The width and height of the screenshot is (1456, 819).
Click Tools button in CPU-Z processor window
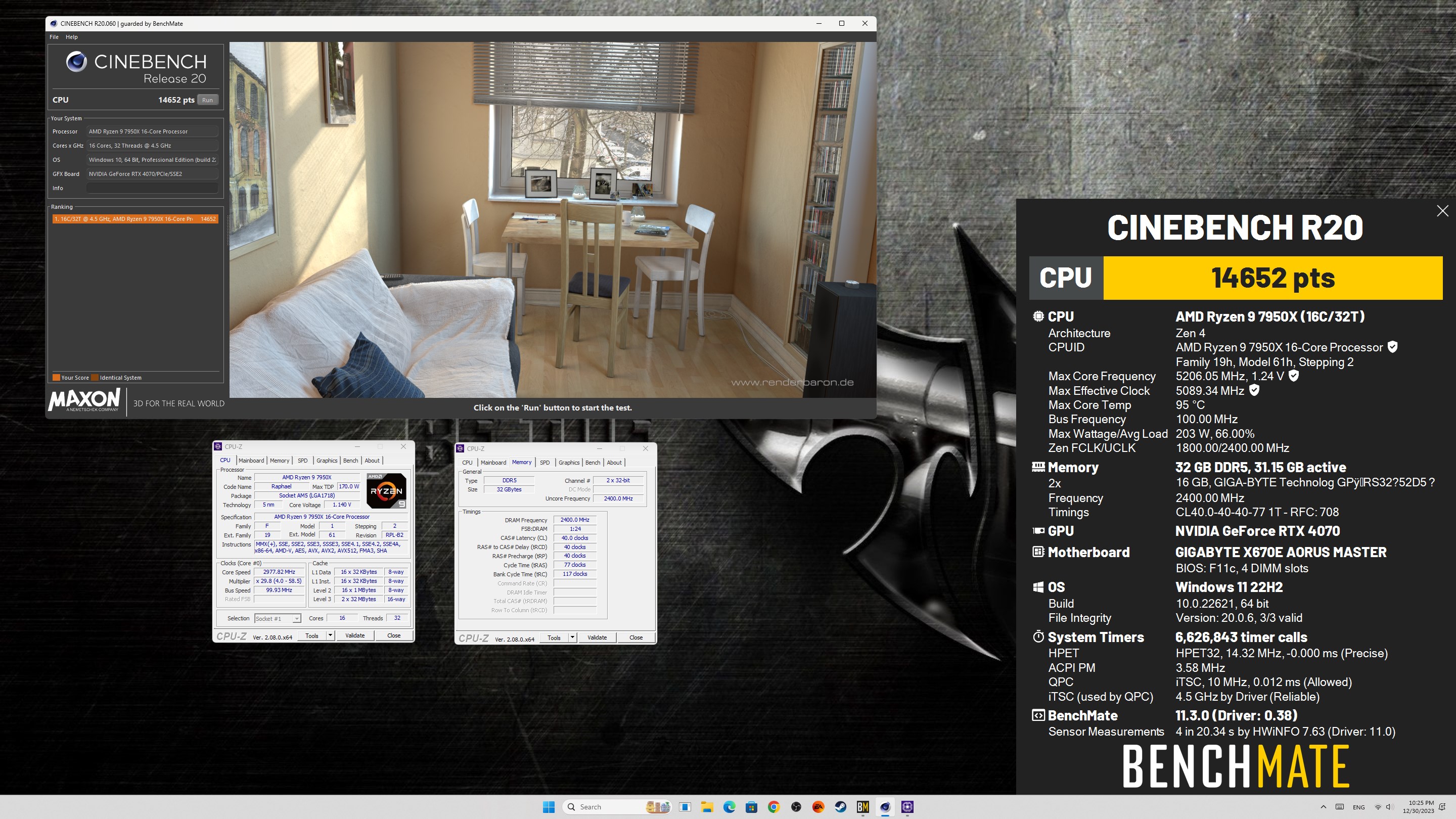tap(312, 636)
